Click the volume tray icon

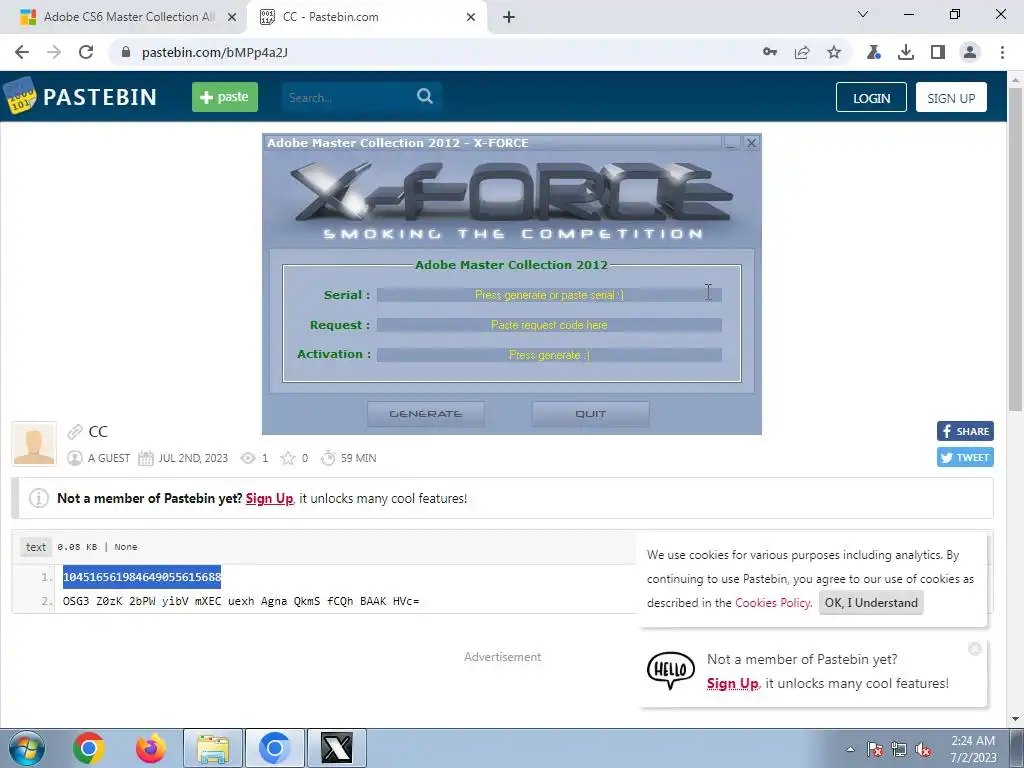(x=923, y=749)
